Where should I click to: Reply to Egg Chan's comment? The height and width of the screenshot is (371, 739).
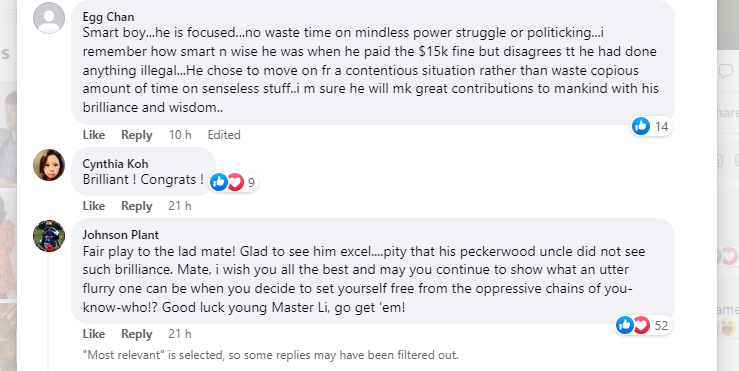click(137, 135)
